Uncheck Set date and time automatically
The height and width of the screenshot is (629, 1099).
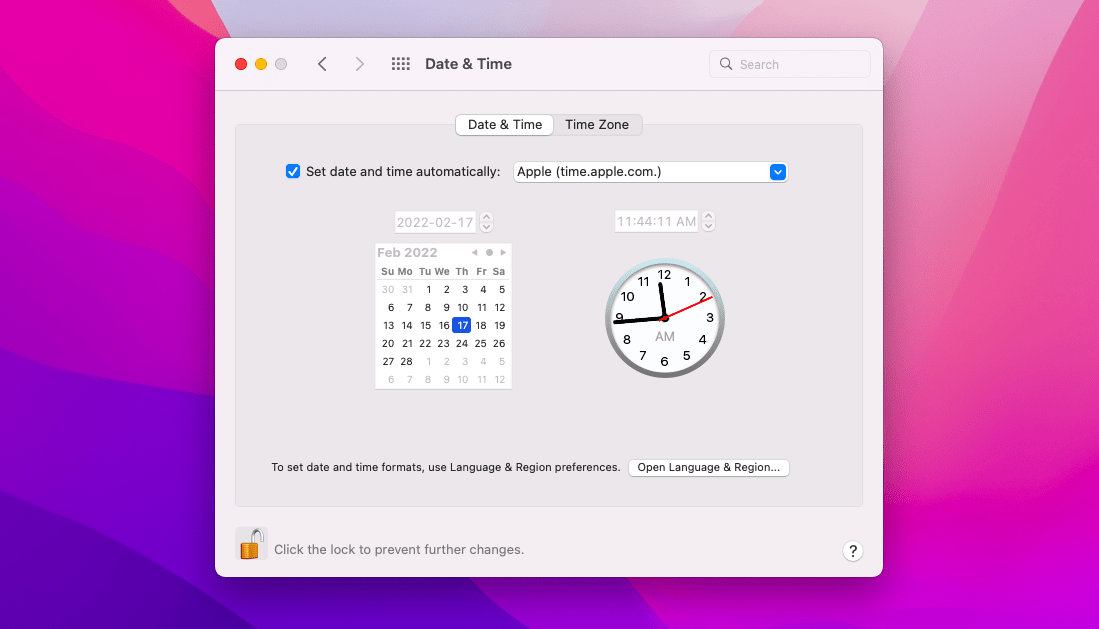[292, 171]
